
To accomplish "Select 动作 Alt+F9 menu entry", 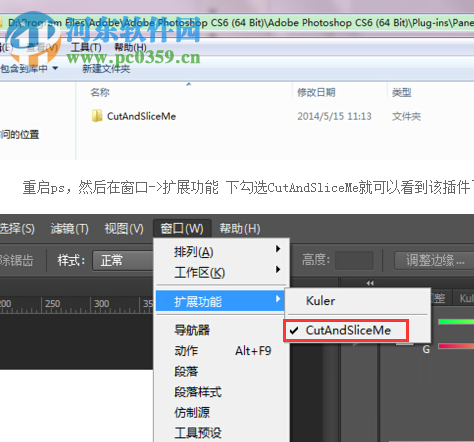I will (221, 351).
